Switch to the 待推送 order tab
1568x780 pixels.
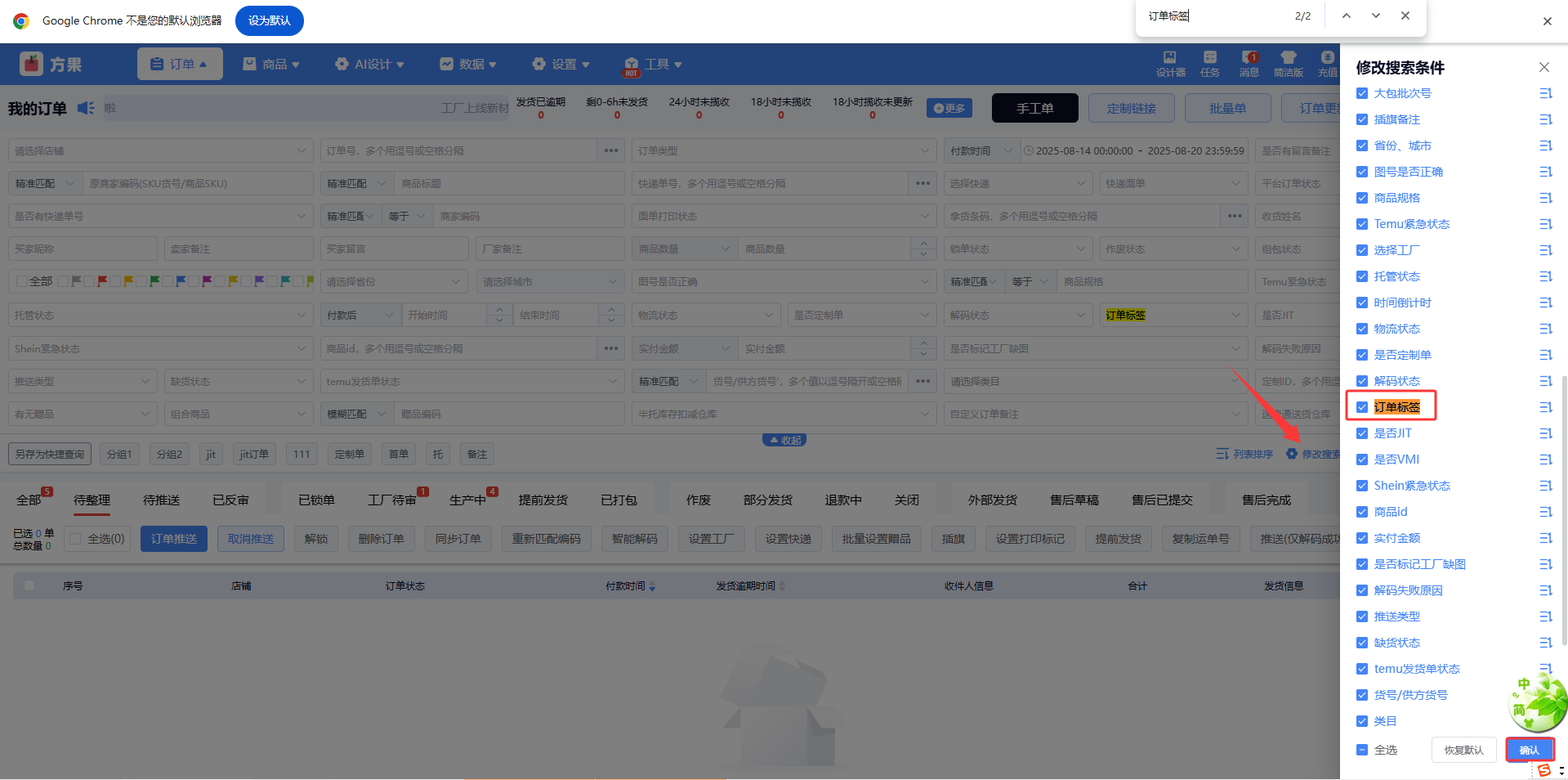tap(162, 500)
